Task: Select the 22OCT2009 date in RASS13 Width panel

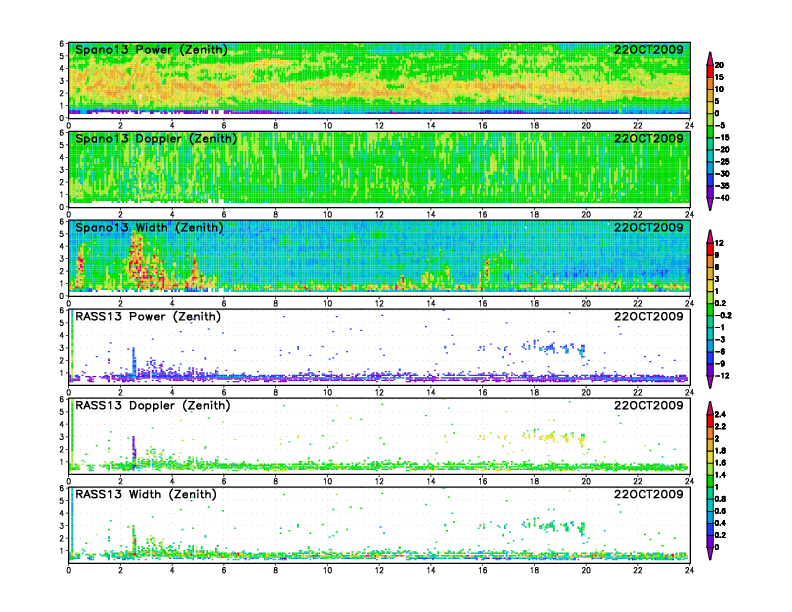Action: pyautogui.click(x=649, y=494)
